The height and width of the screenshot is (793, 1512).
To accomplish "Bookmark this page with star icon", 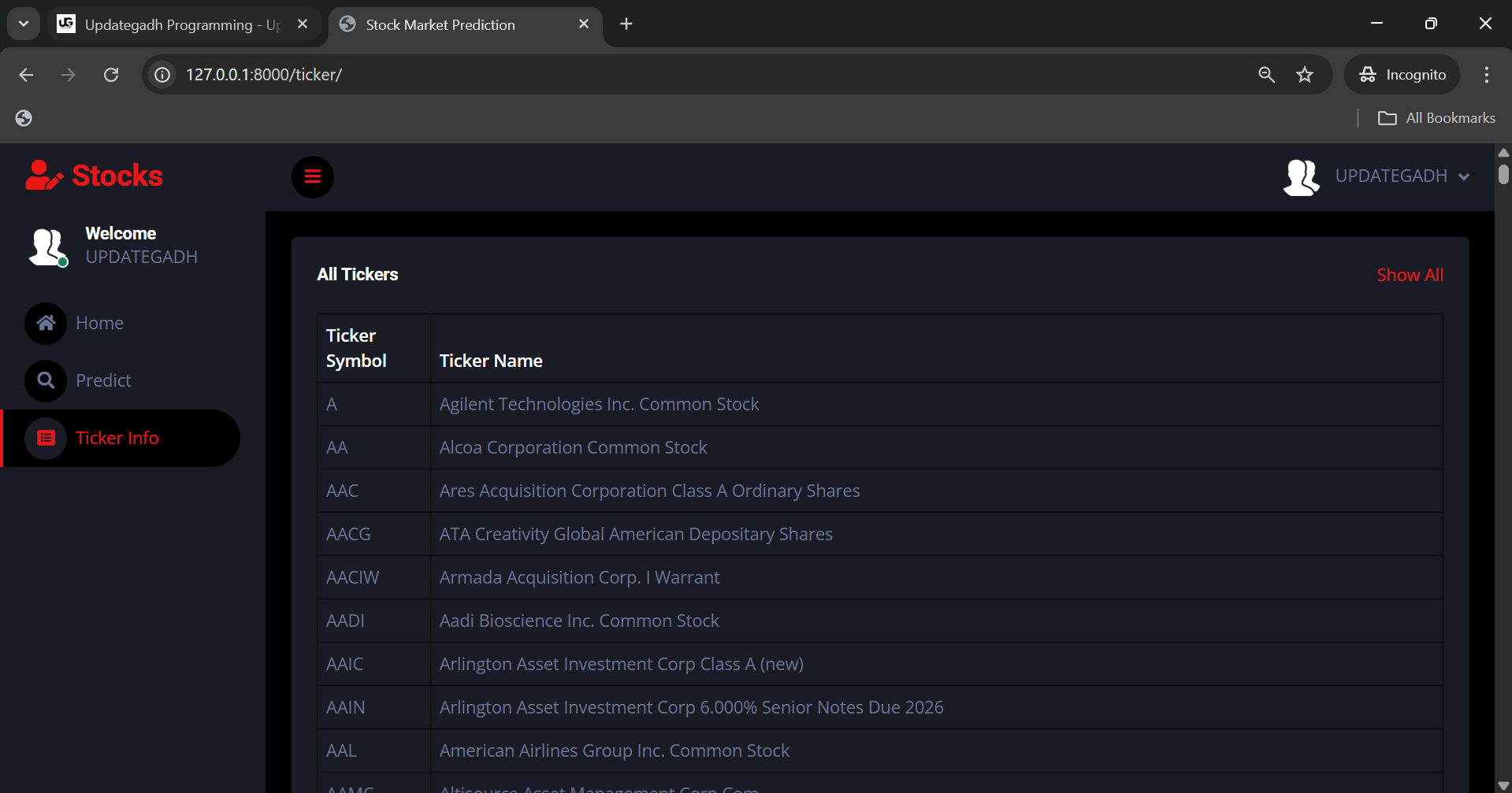I will click(x=1305, y=75).
